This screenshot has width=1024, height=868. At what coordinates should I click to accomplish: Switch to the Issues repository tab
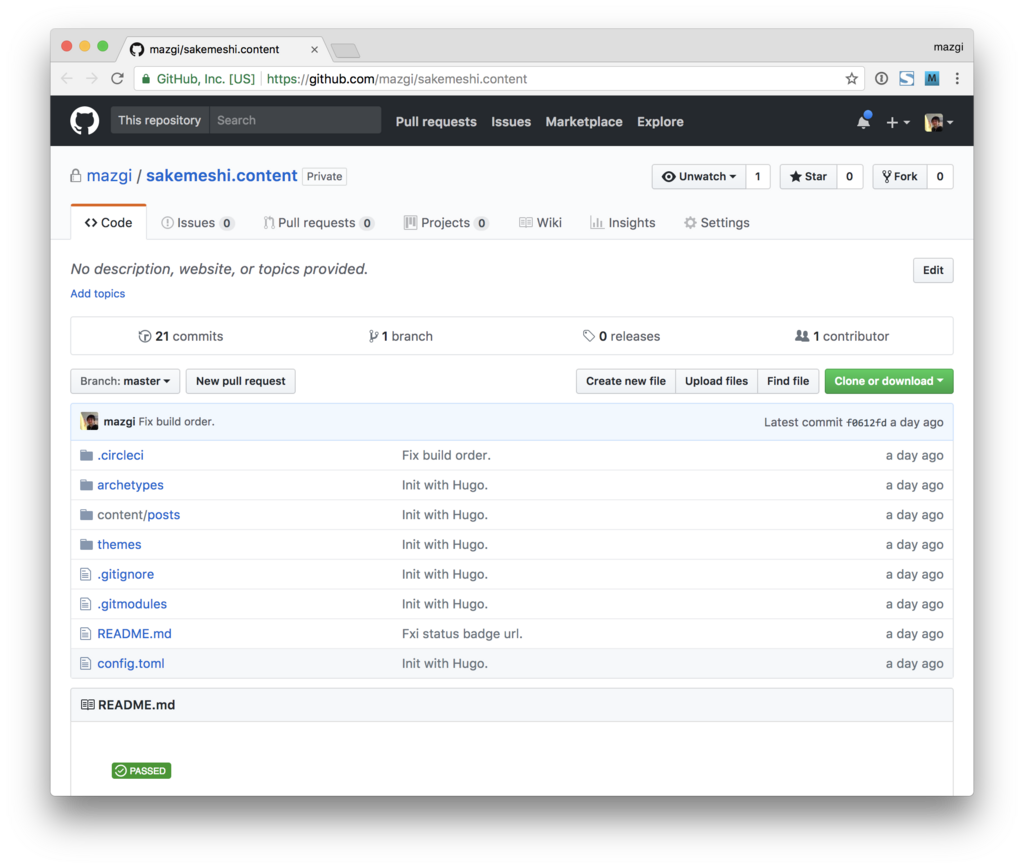197,223
